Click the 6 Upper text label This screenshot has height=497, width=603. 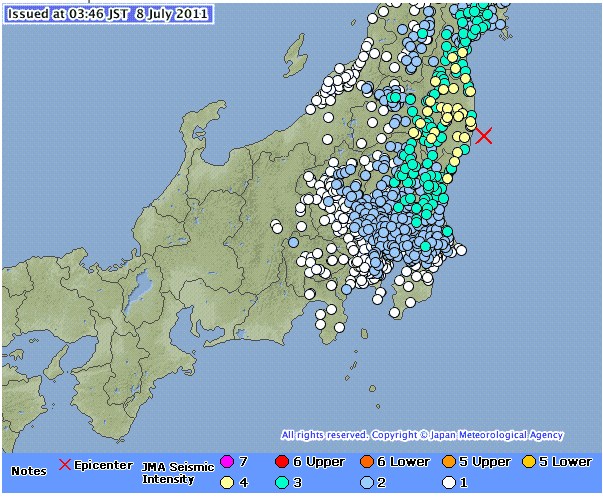pos(318,462)
